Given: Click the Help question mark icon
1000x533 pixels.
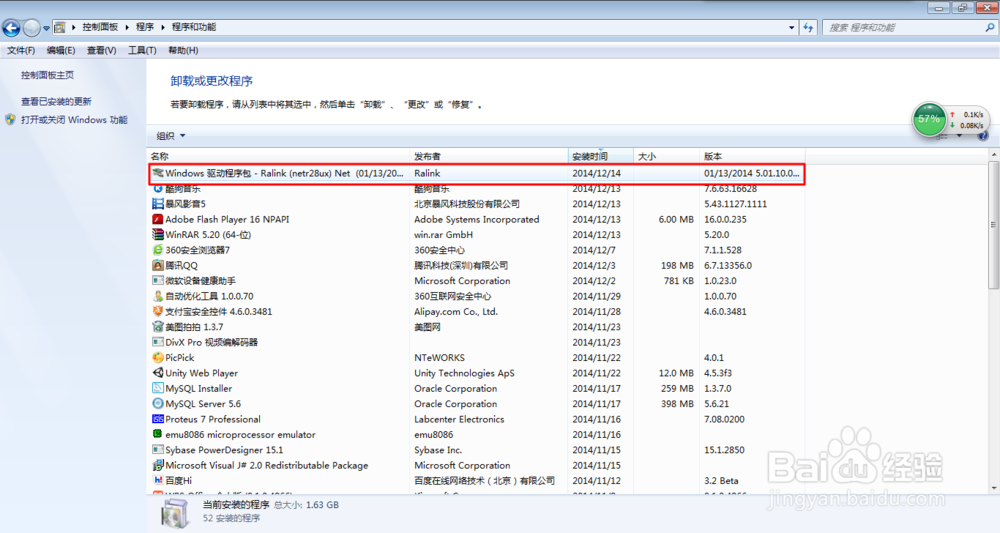Looking at the screenshot, I should (983, 136).
